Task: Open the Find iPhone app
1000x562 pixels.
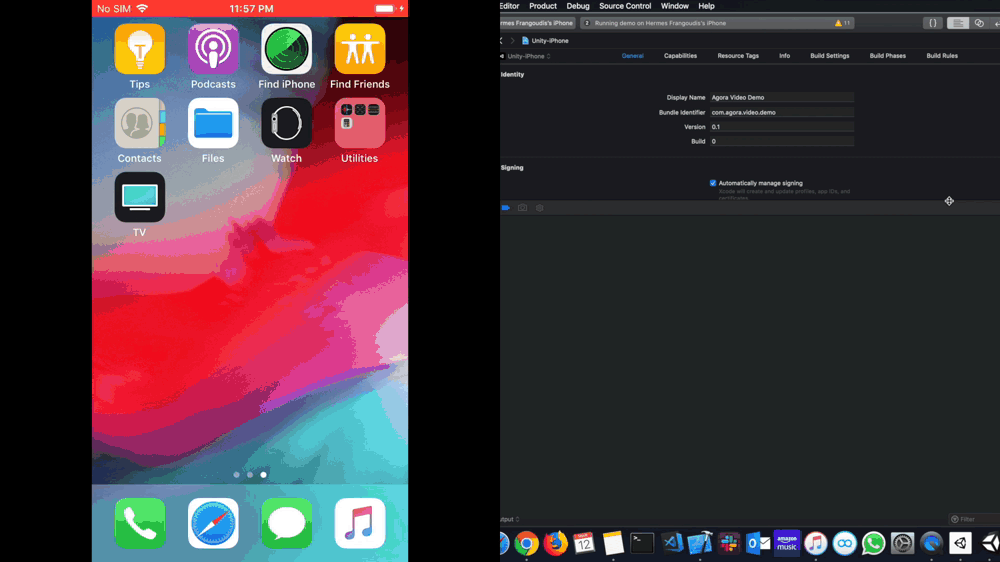Action: (286, 50)
